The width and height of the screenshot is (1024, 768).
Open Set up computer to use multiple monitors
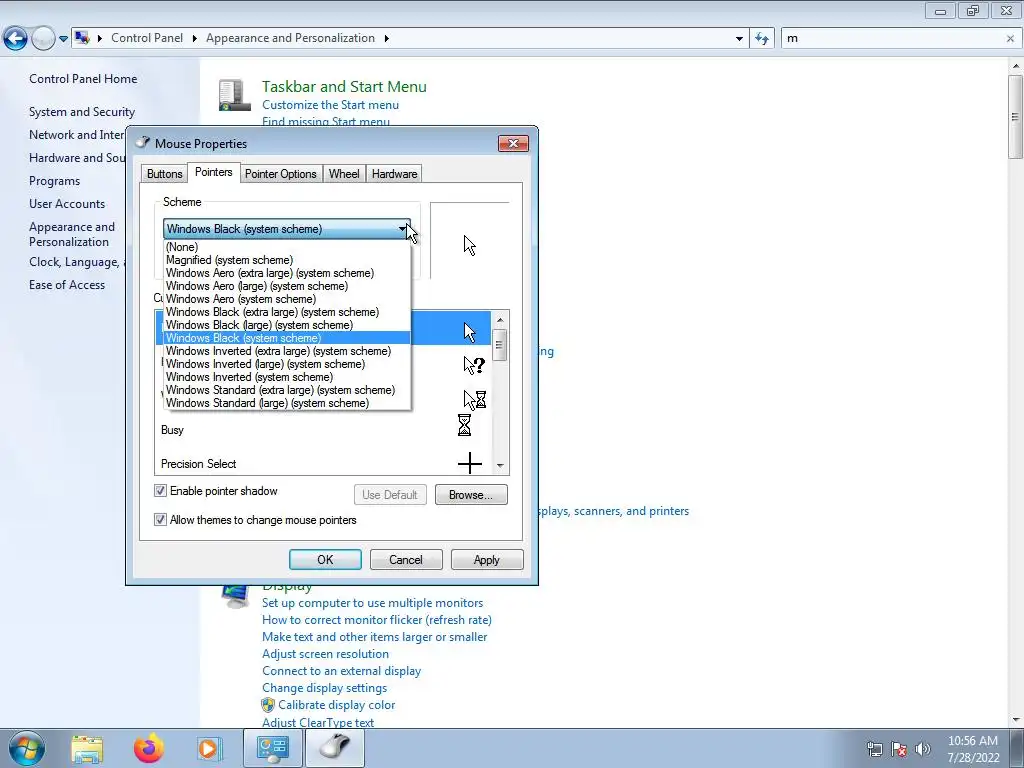[372, 603]
